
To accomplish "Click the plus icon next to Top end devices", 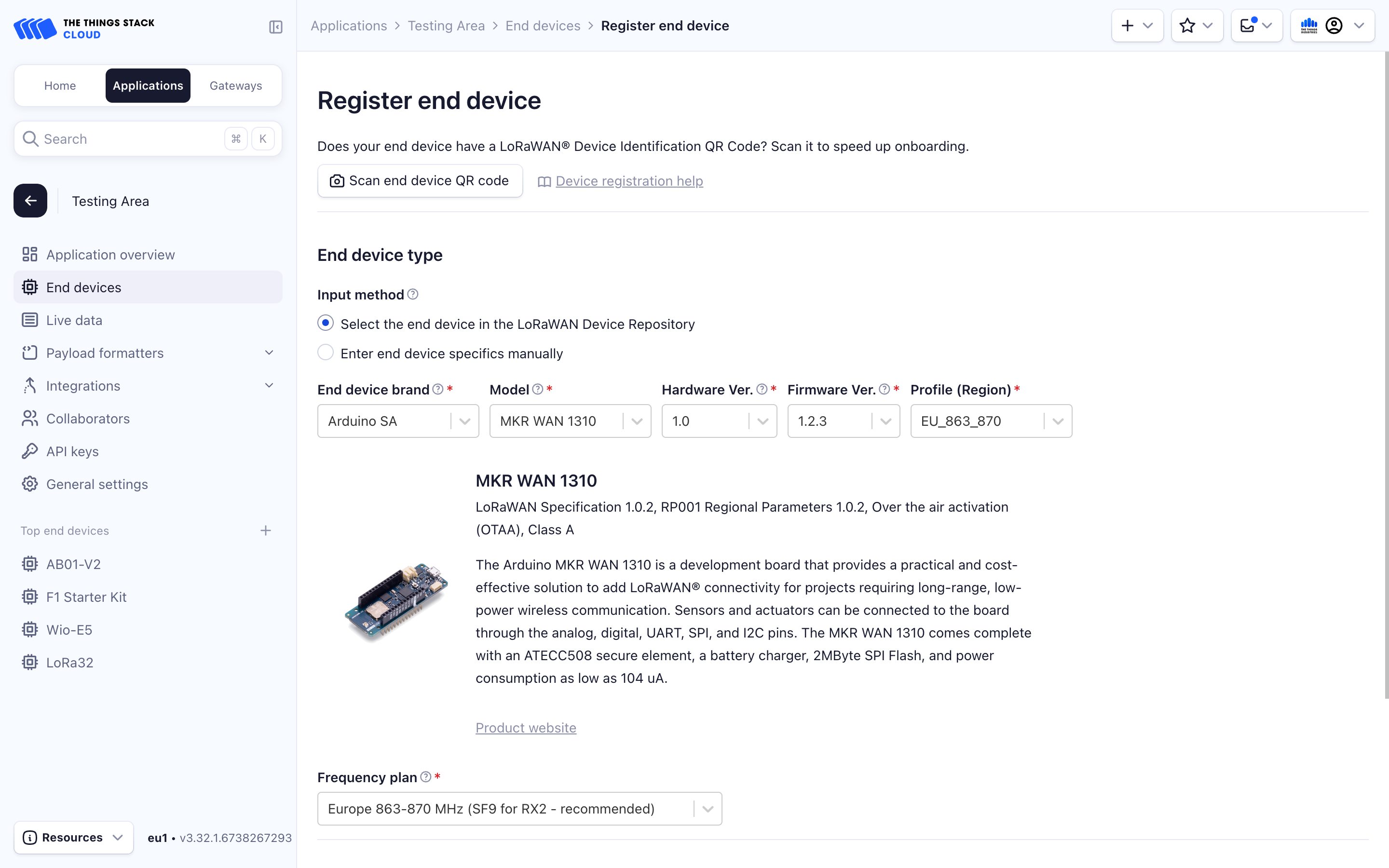I will tap(265, 530).
